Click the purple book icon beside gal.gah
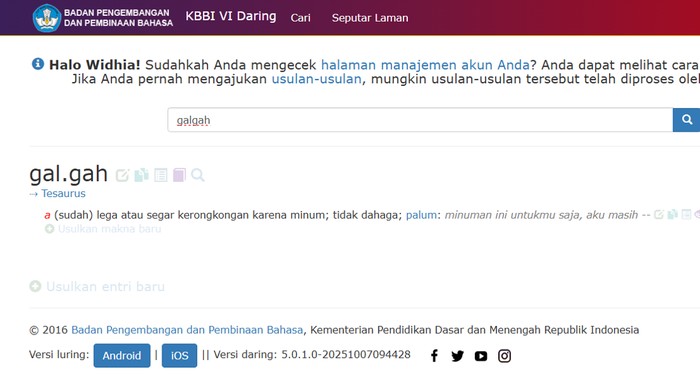This screenshot has width=700, height=391. tap(179, 175)
